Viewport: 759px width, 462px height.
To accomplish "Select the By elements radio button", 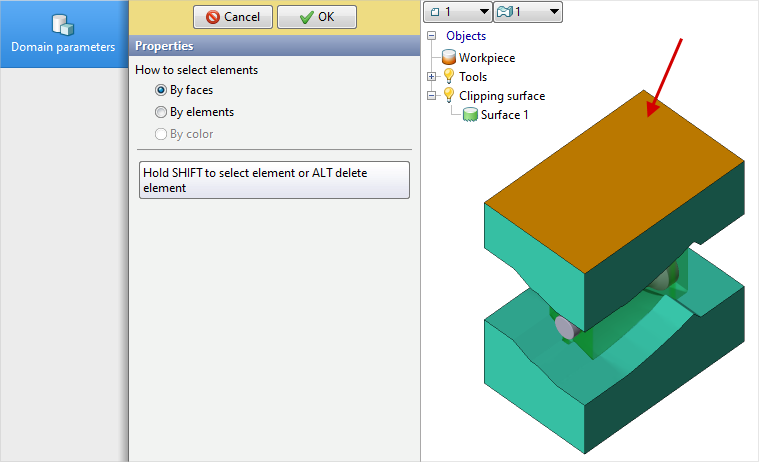I will (x=161, y=112).
